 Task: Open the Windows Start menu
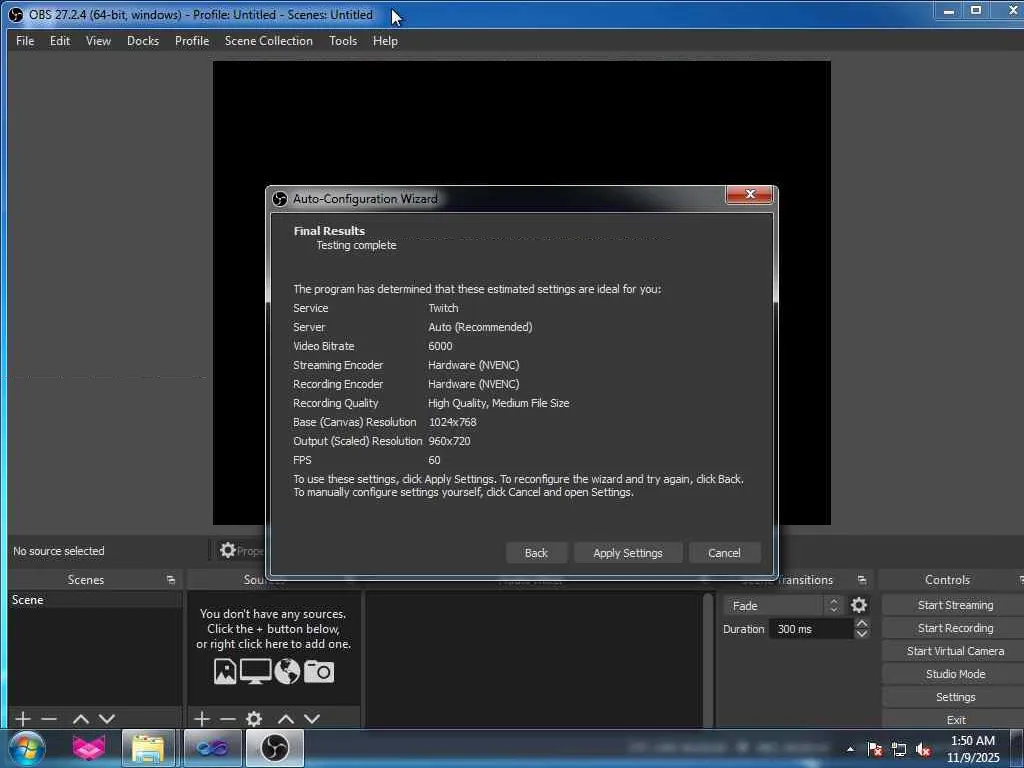(x=27, y=748)
